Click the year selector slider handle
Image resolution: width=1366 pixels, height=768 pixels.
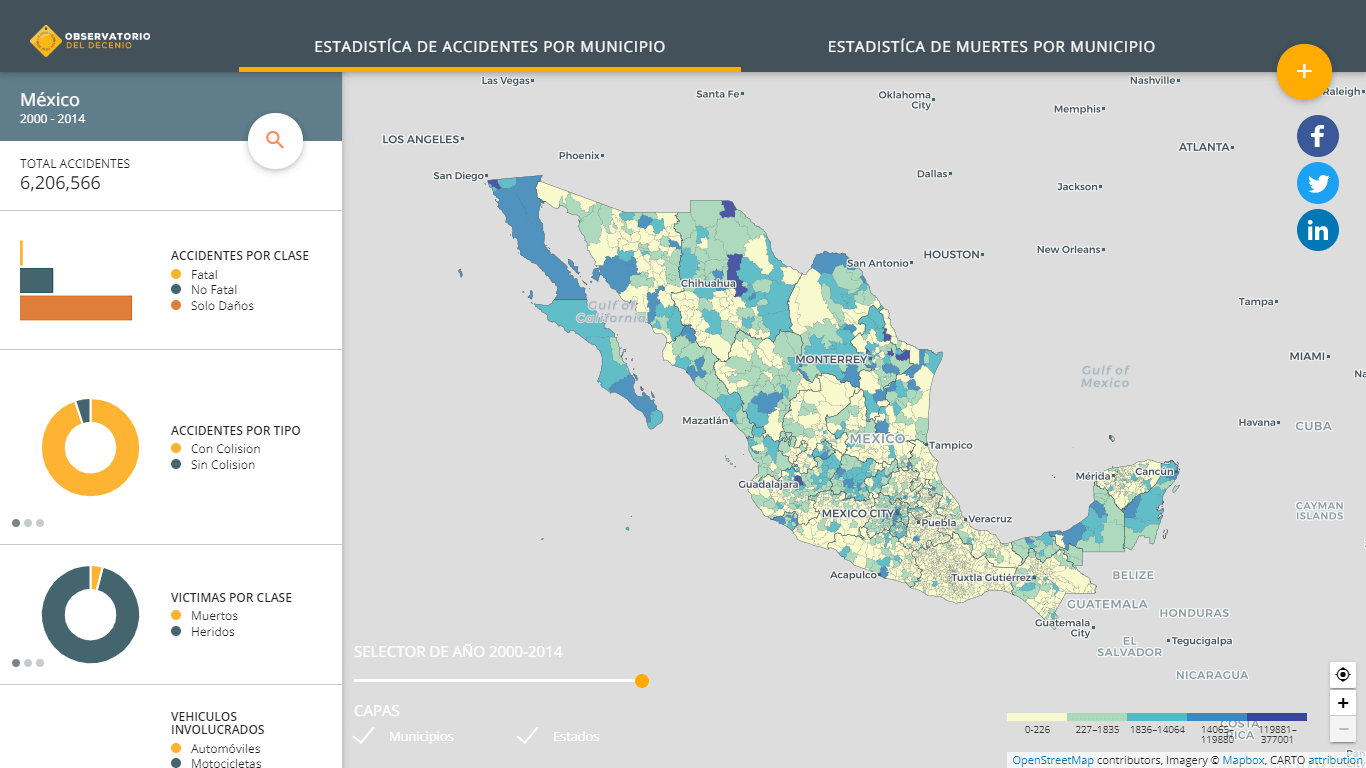click(642, 681)
